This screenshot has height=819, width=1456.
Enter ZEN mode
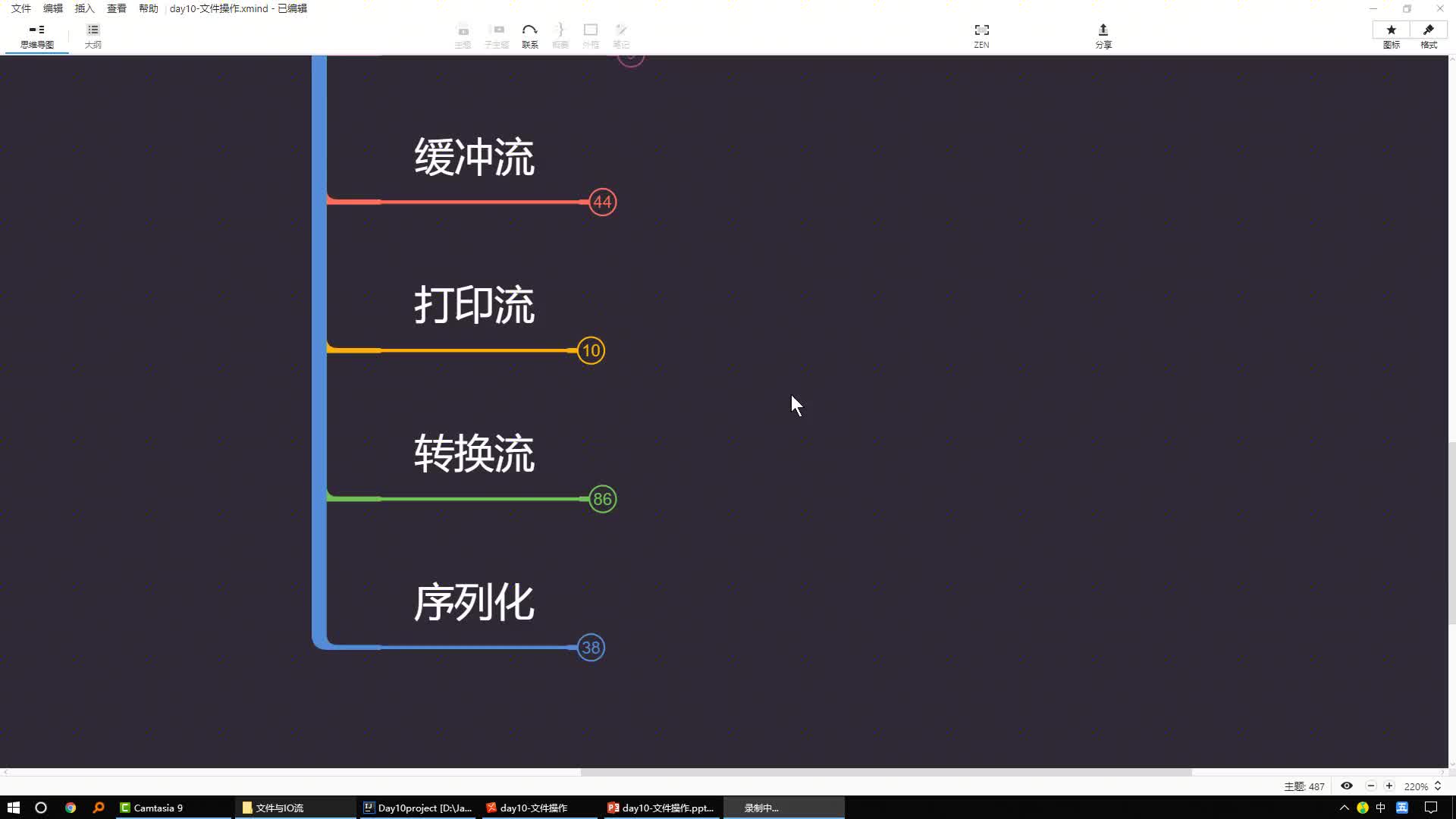981,36
